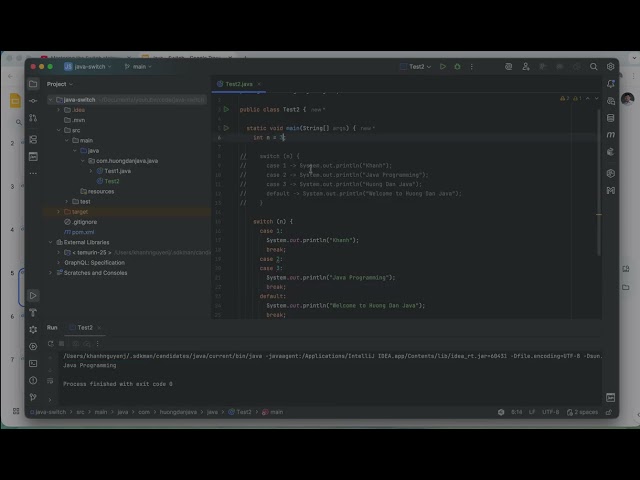Click the Rerun icon in Run toolbar

click(51, 344)
